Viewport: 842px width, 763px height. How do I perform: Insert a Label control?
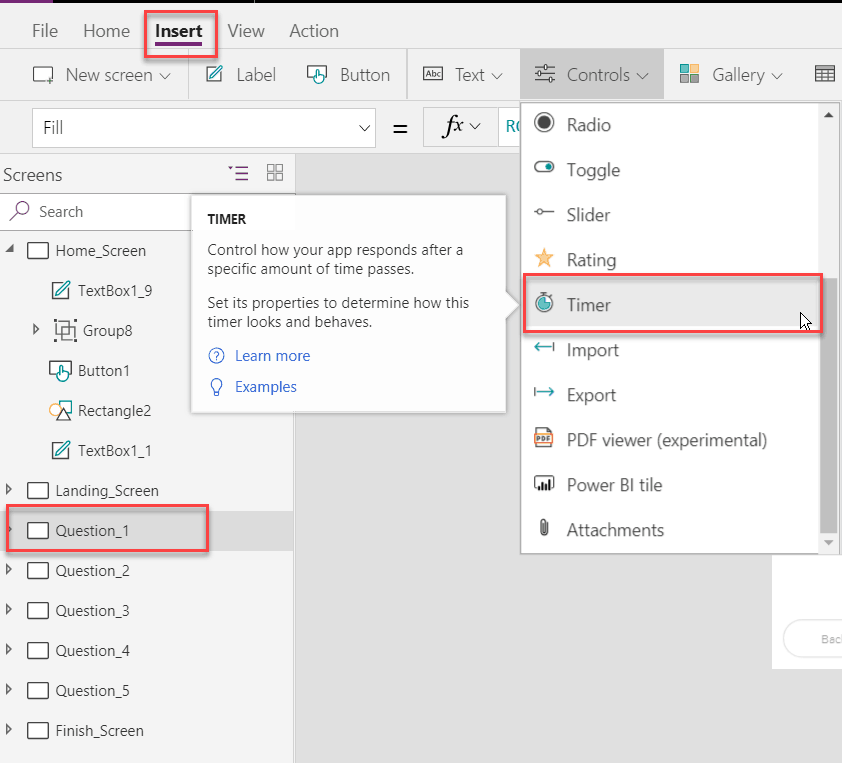[x=241, y=75]
